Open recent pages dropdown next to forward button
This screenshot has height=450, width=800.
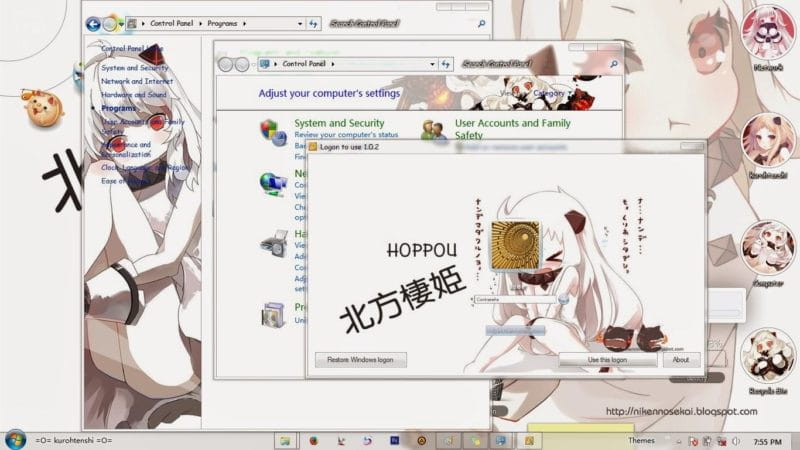[121, 23]
